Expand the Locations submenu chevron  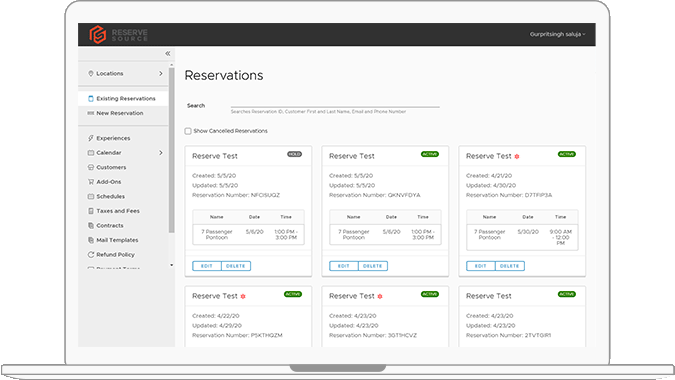tap(161, 74)
